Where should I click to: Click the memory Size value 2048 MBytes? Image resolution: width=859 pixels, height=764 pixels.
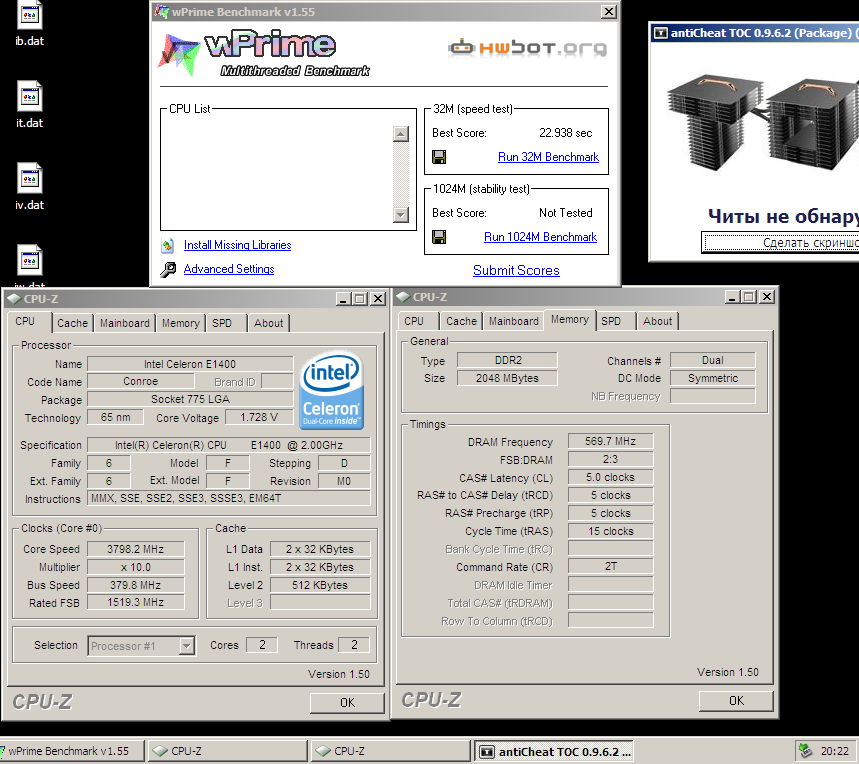507,378
